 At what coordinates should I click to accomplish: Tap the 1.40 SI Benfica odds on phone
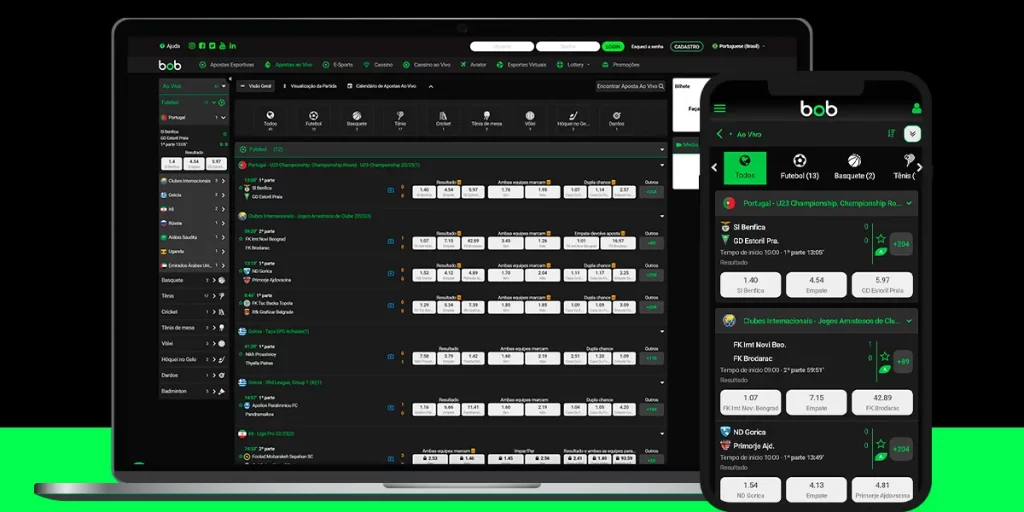tap(750, 285)
